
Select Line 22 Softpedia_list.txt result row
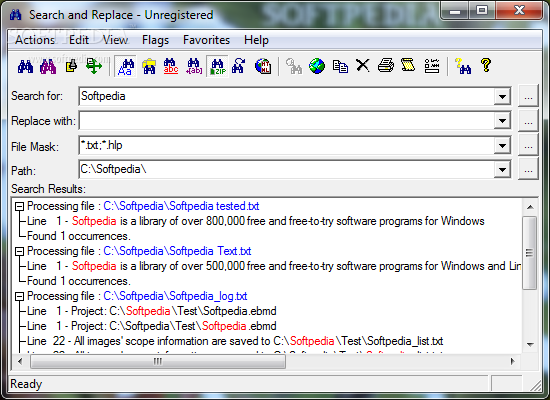tap(235, 341)
